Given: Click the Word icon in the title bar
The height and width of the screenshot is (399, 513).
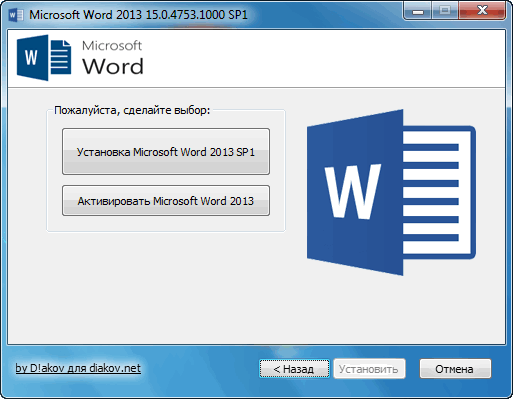Looking at the screenshot, I should [x=16, y=15].
